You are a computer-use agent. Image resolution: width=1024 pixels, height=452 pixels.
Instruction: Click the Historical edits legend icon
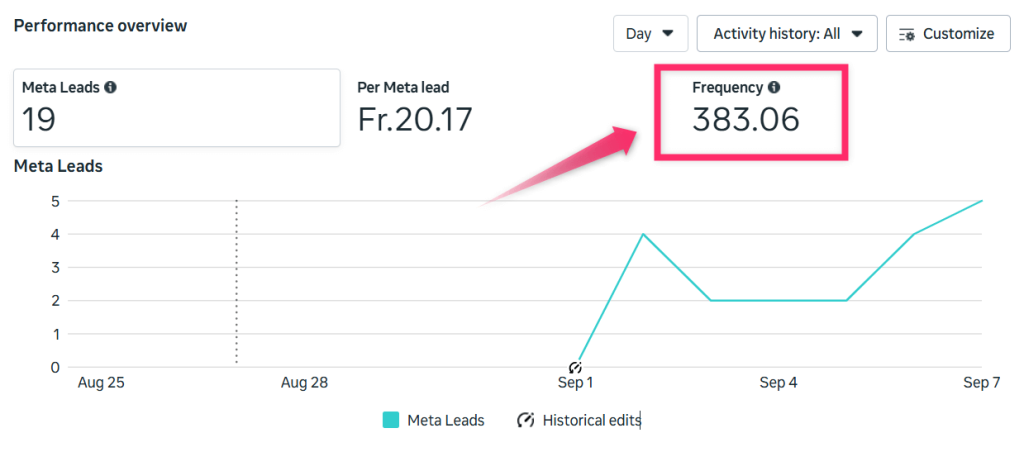(526, 420)
